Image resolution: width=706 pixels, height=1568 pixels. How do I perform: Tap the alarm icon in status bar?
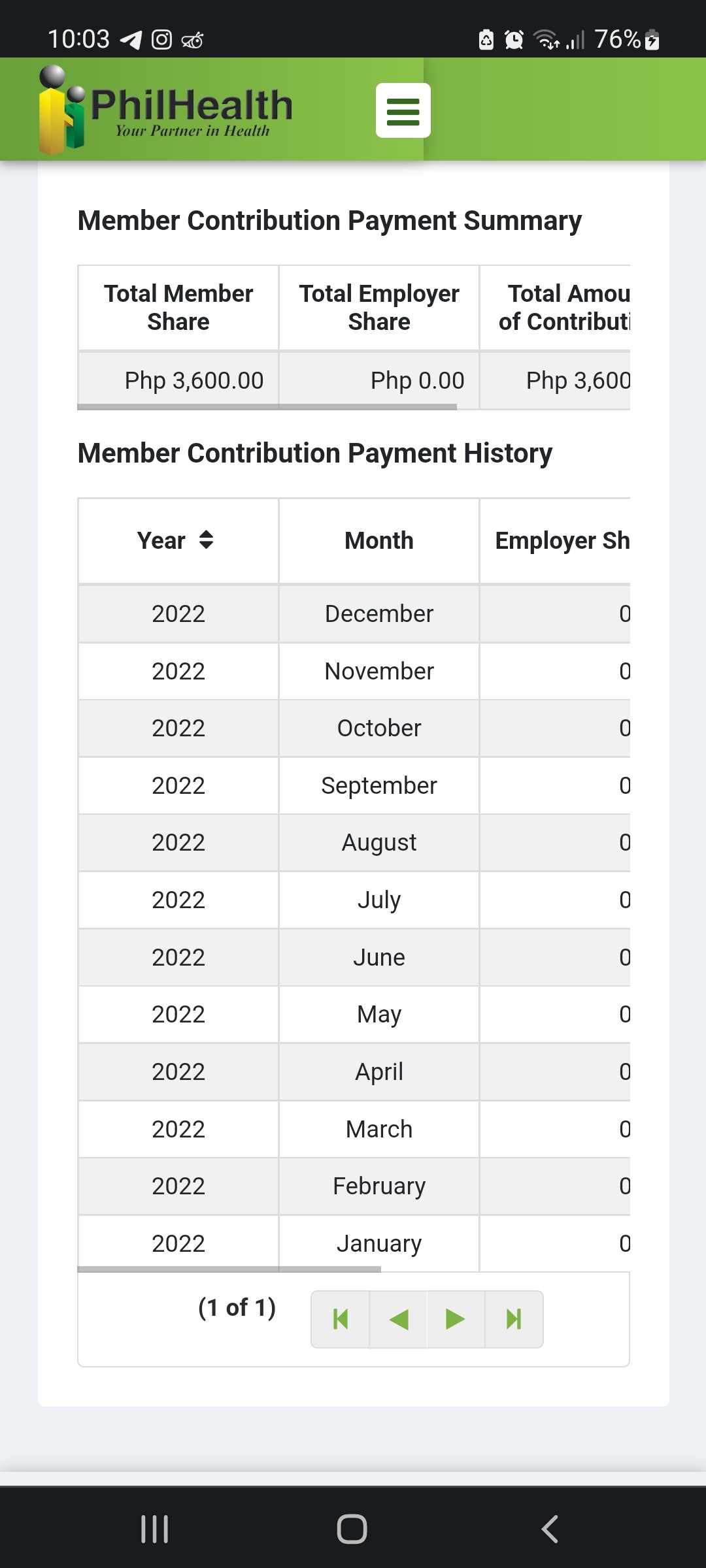(514, 40)
